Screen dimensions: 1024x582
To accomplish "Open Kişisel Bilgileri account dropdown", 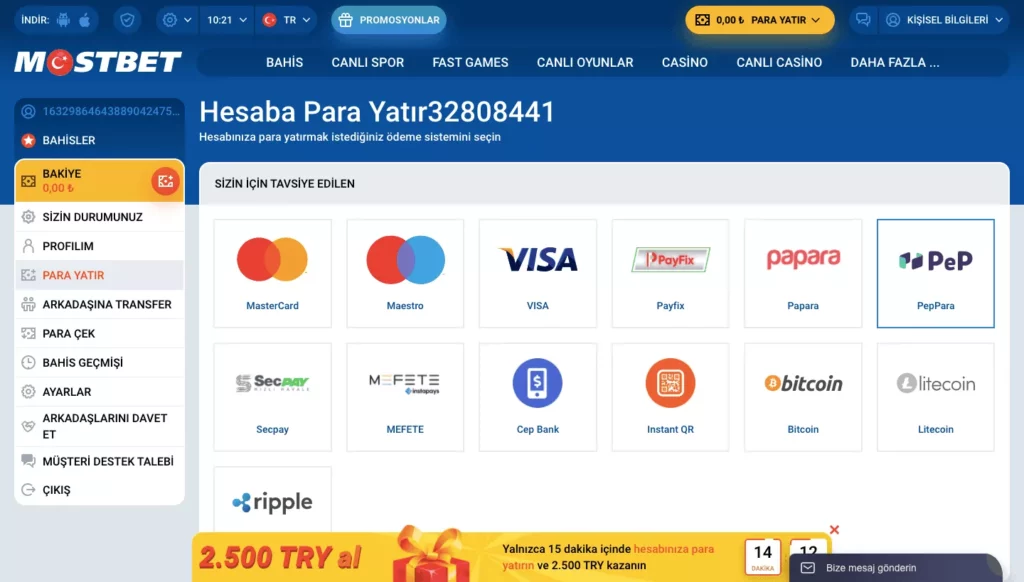I will tap(944, 20).
